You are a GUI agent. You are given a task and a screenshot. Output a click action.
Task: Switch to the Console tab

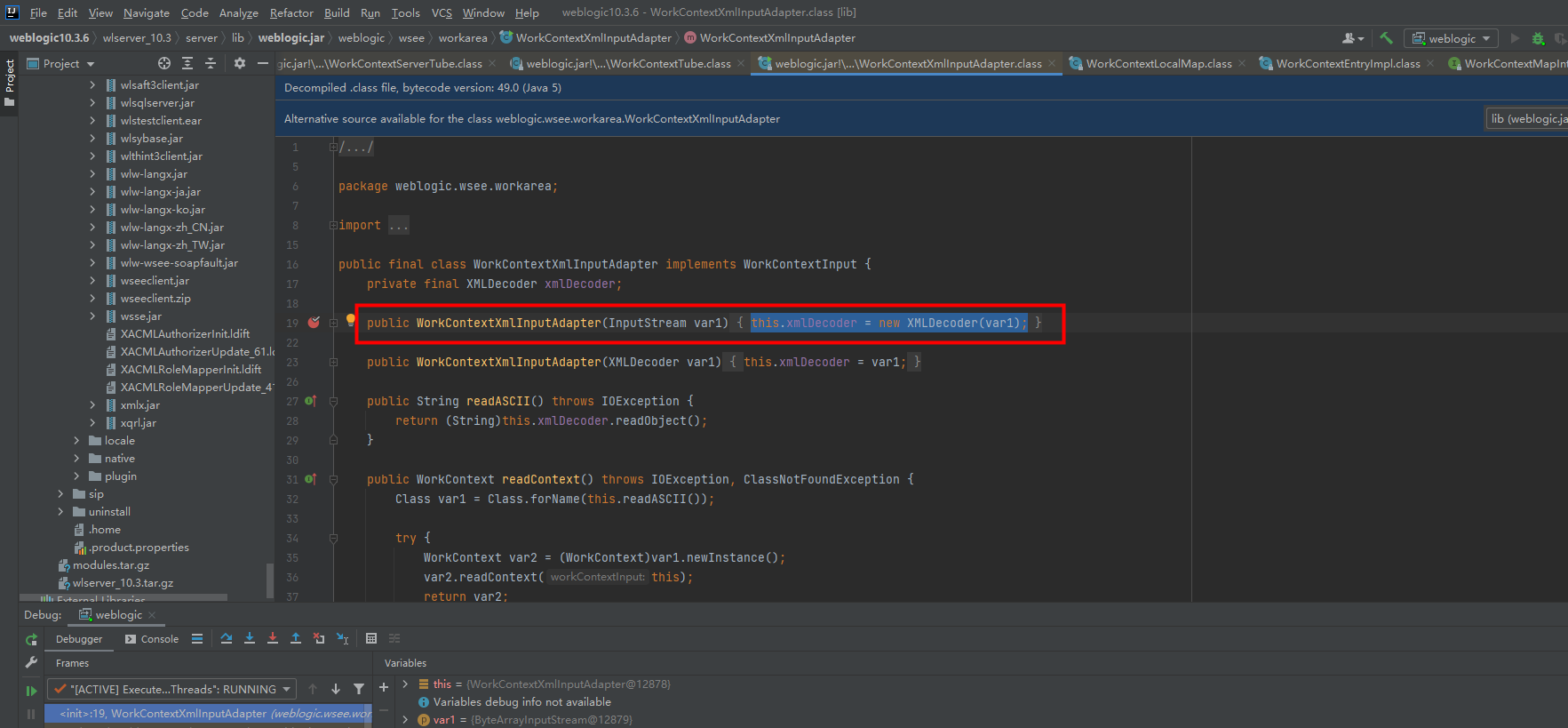click(x=152, y=639)
